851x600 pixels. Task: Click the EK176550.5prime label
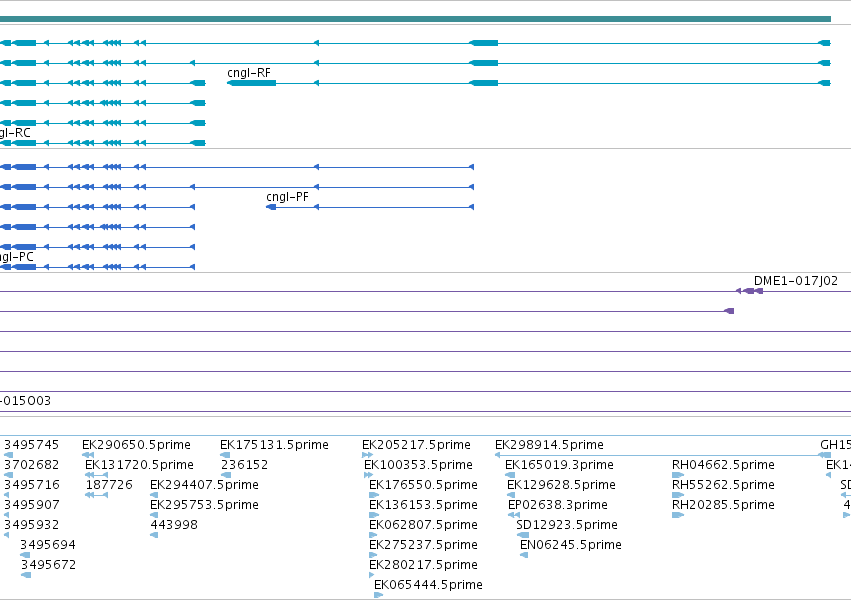423,485
